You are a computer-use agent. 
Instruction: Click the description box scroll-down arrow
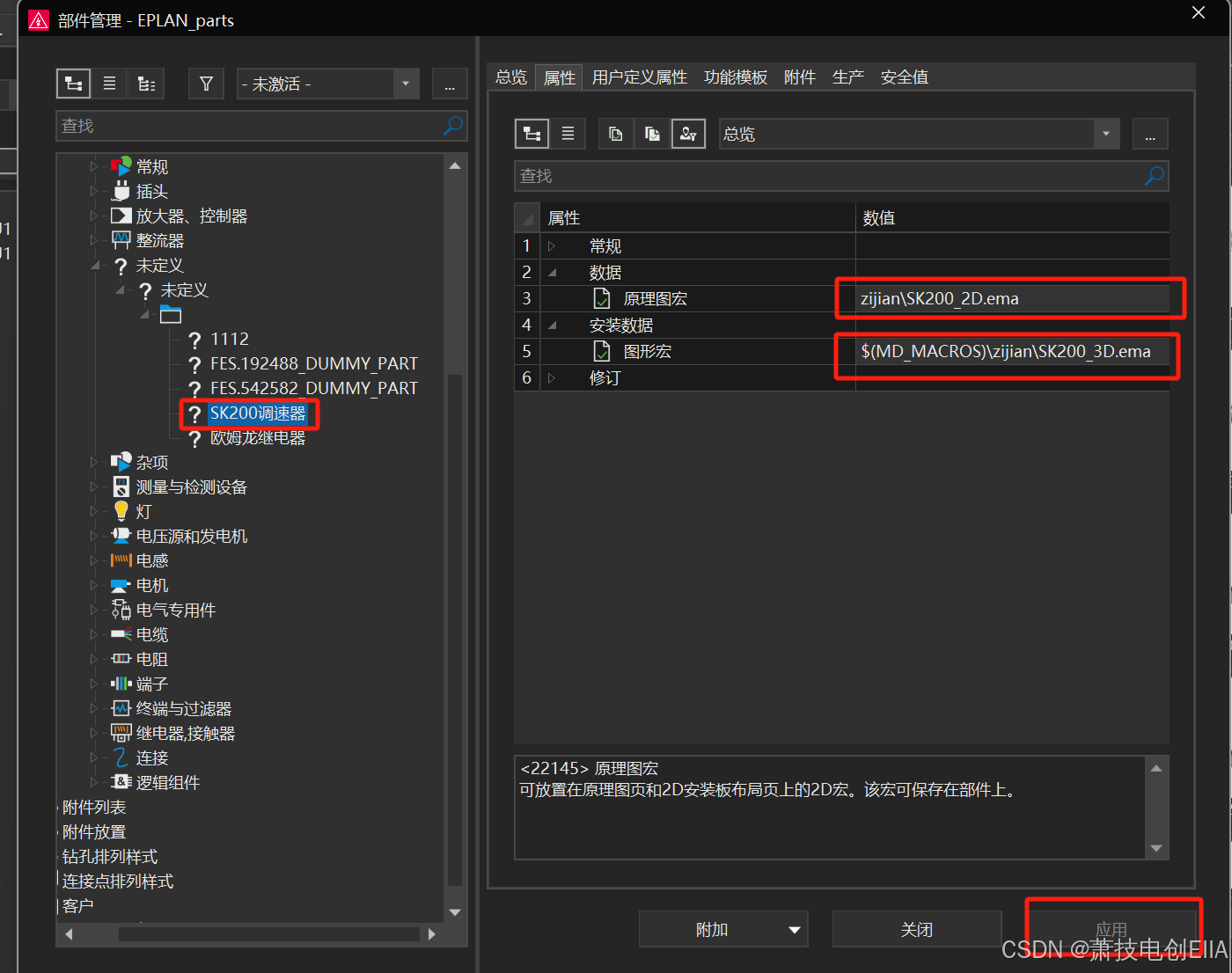pyautogui.click(x=1156, y=848)
